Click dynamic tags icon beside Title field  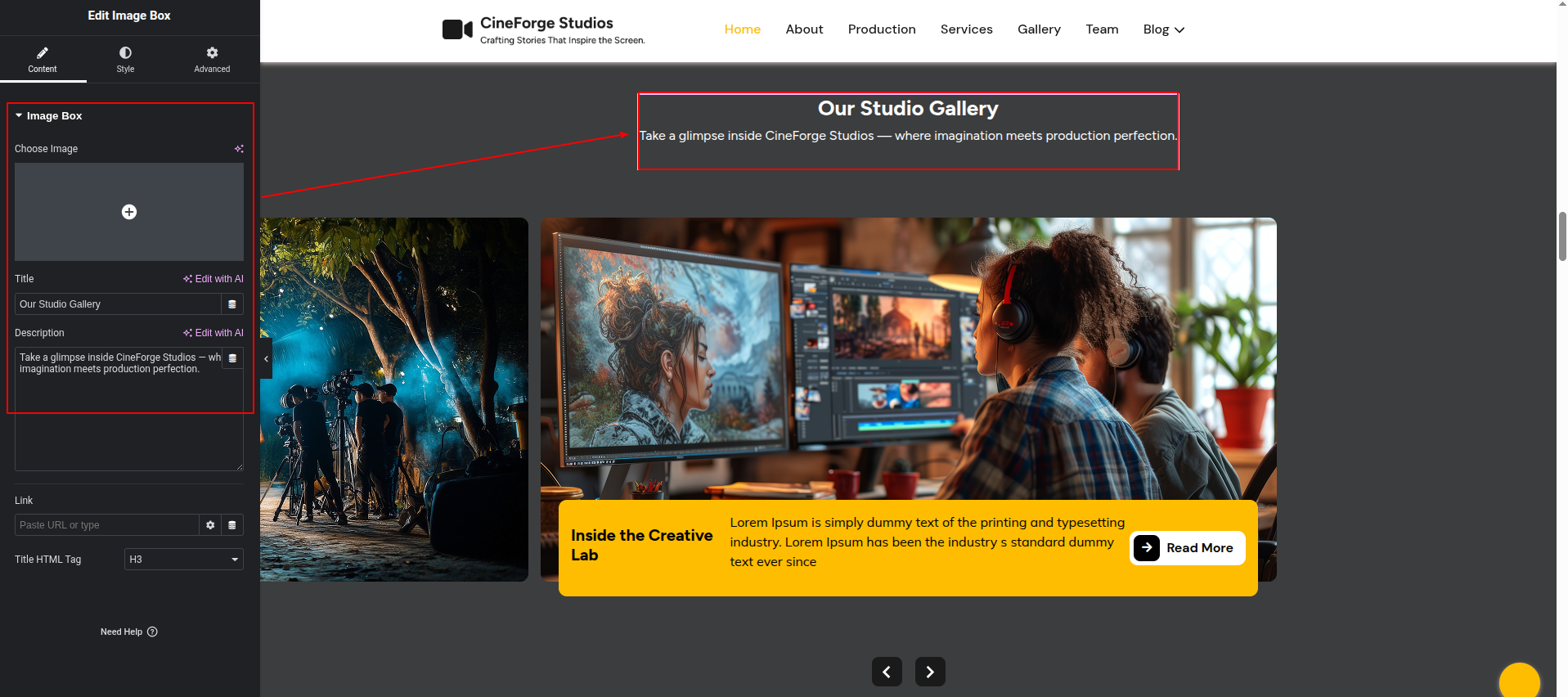pyautogui.click(x=232, y=304)
